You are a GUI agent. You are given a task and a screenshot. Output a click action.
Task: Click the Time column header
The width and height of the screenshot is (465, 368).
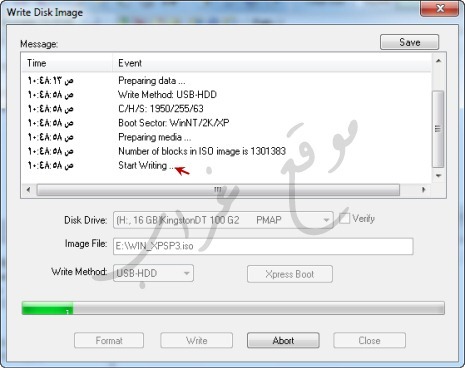(67, 63)
